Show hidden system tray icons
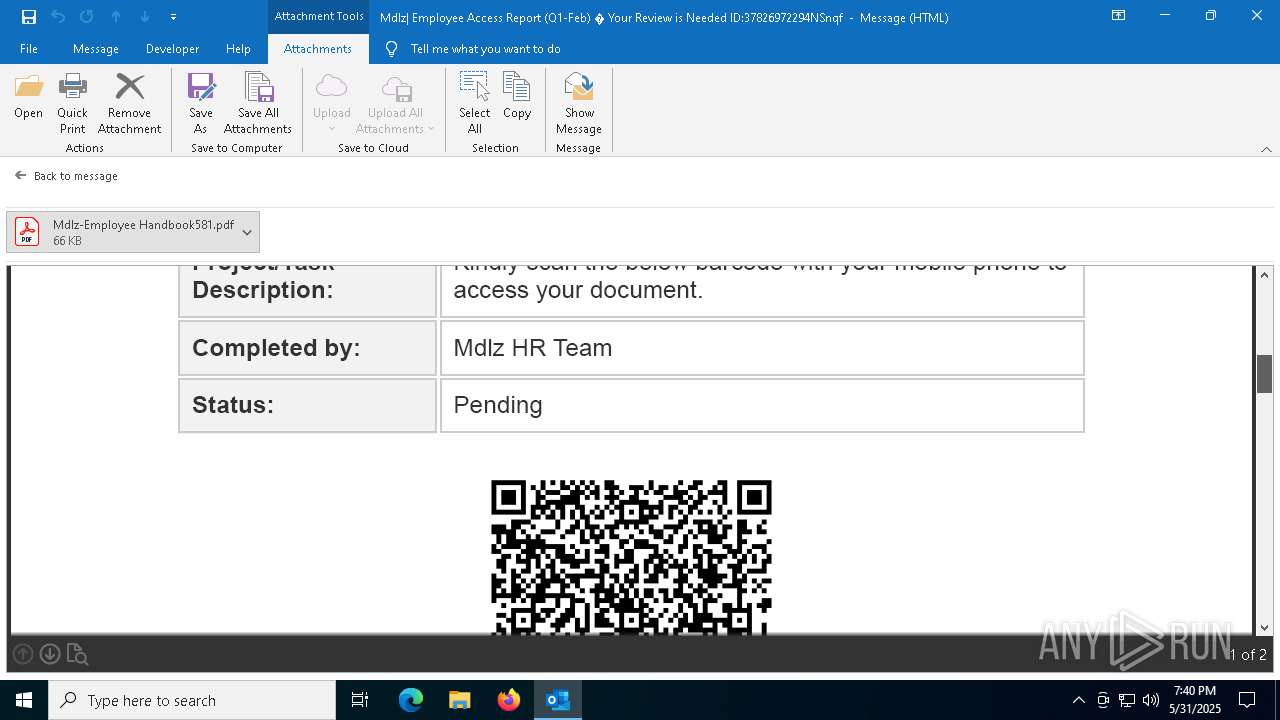 point(1078,700)
